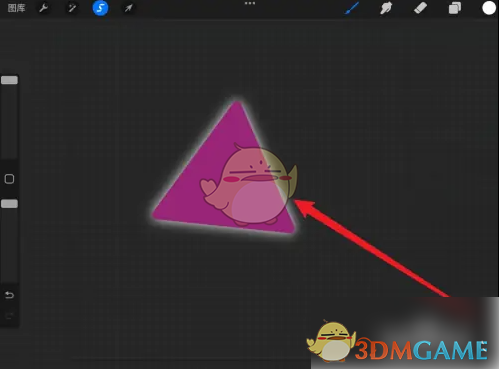
Task: Open the Actions wrench menu
Action: pyautogui.click(x=43, y=8)
